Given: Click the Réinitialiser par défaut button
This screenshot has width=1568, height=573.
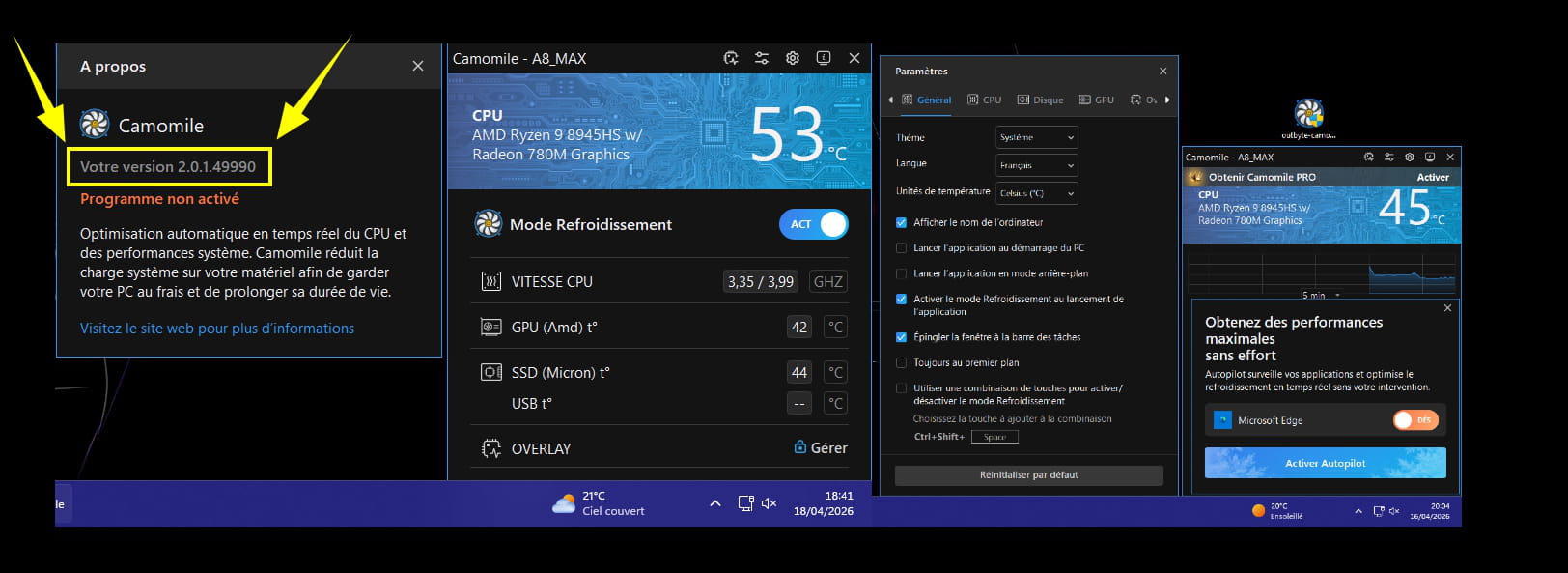Looking at the screenshot, I should click(x=1028, y=475).
